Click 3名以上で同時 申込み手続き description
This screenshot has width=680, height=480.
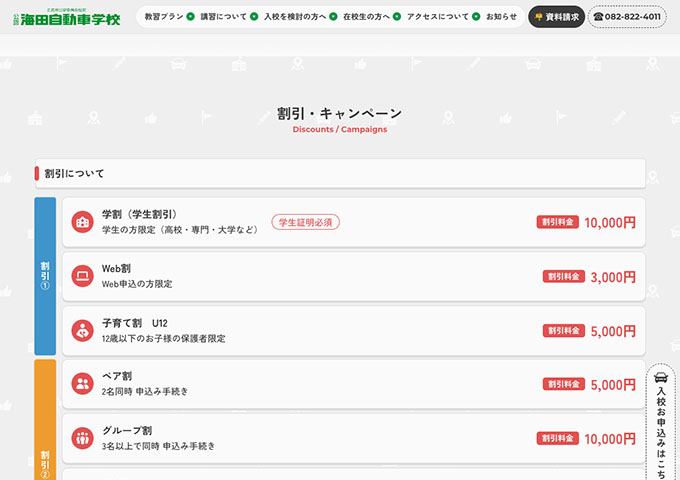(x=158, y=446)
